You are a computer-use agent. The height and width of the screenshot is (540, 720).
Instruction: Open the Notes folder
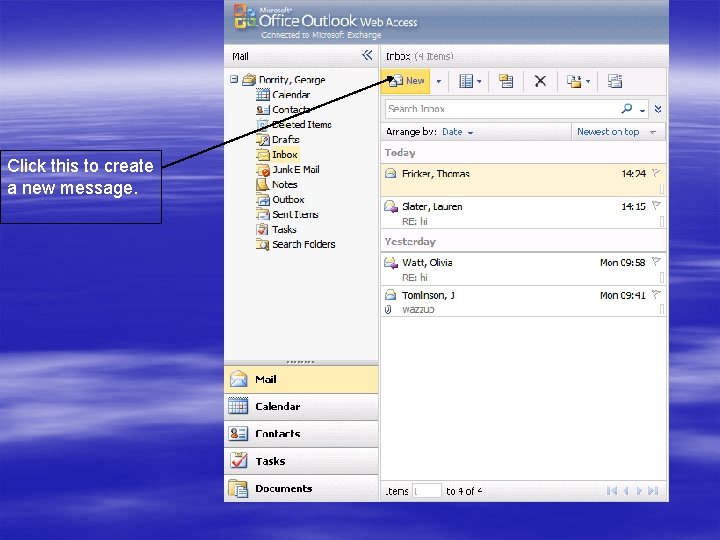[284, 185]
